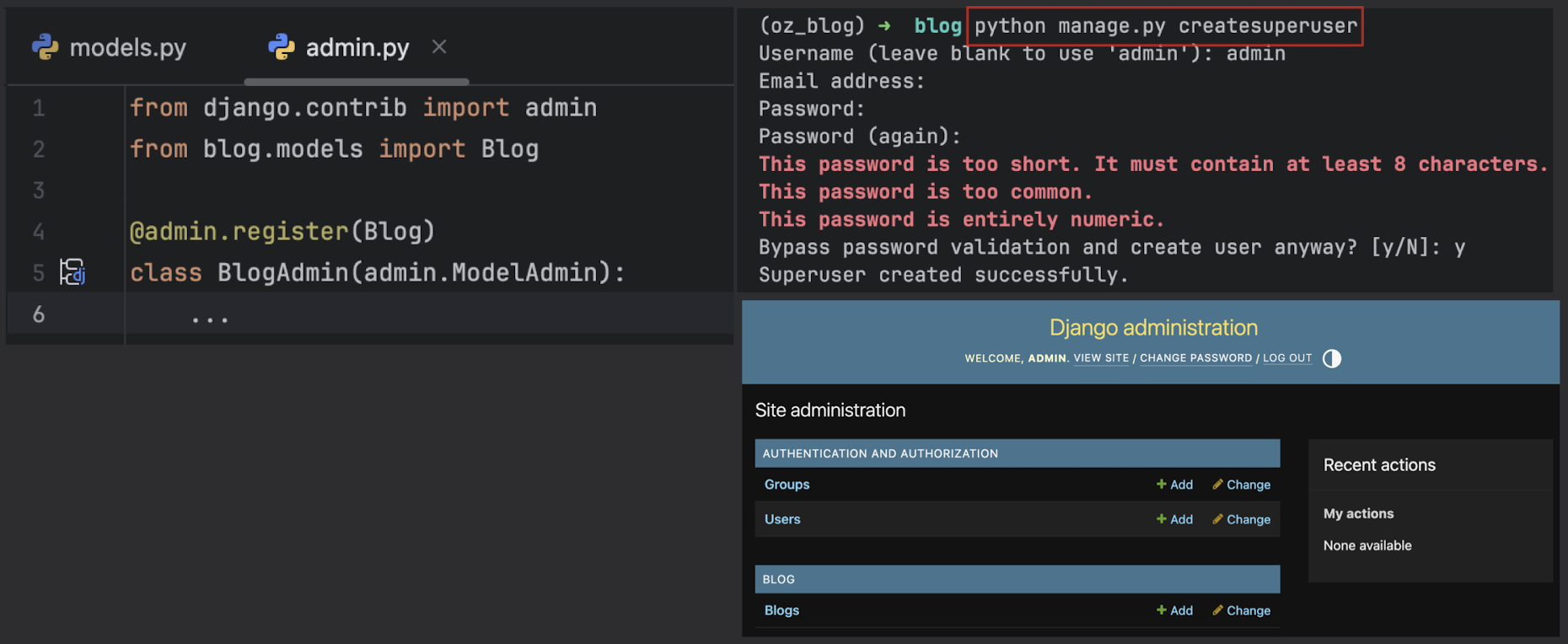Click the LOG OUT link
Screen dimensions: 1568x644
tap(1287, 358)
